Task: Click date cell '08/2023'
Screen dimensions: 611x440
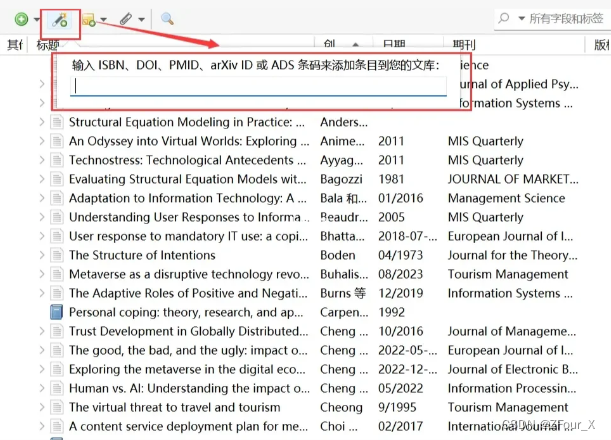Action: point(401,274)
